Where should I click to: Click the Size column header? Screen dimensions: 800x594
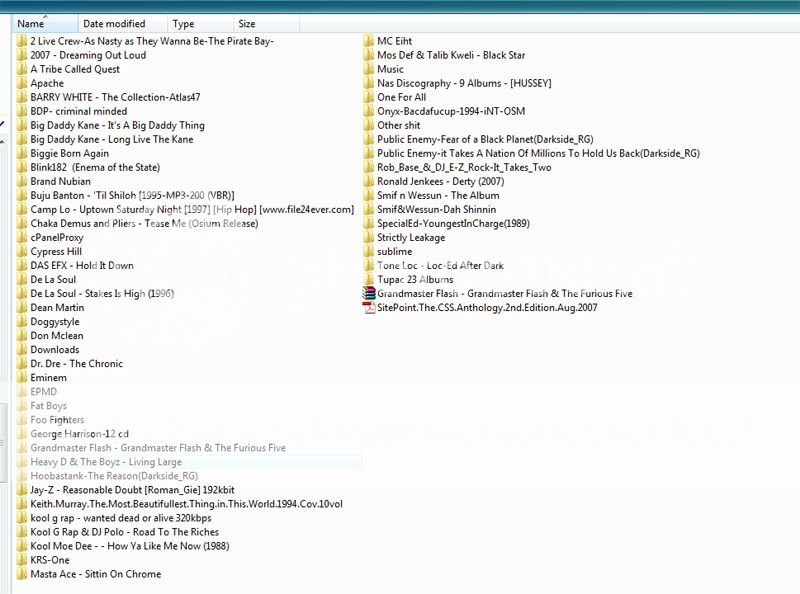click(x=266, y=23)
